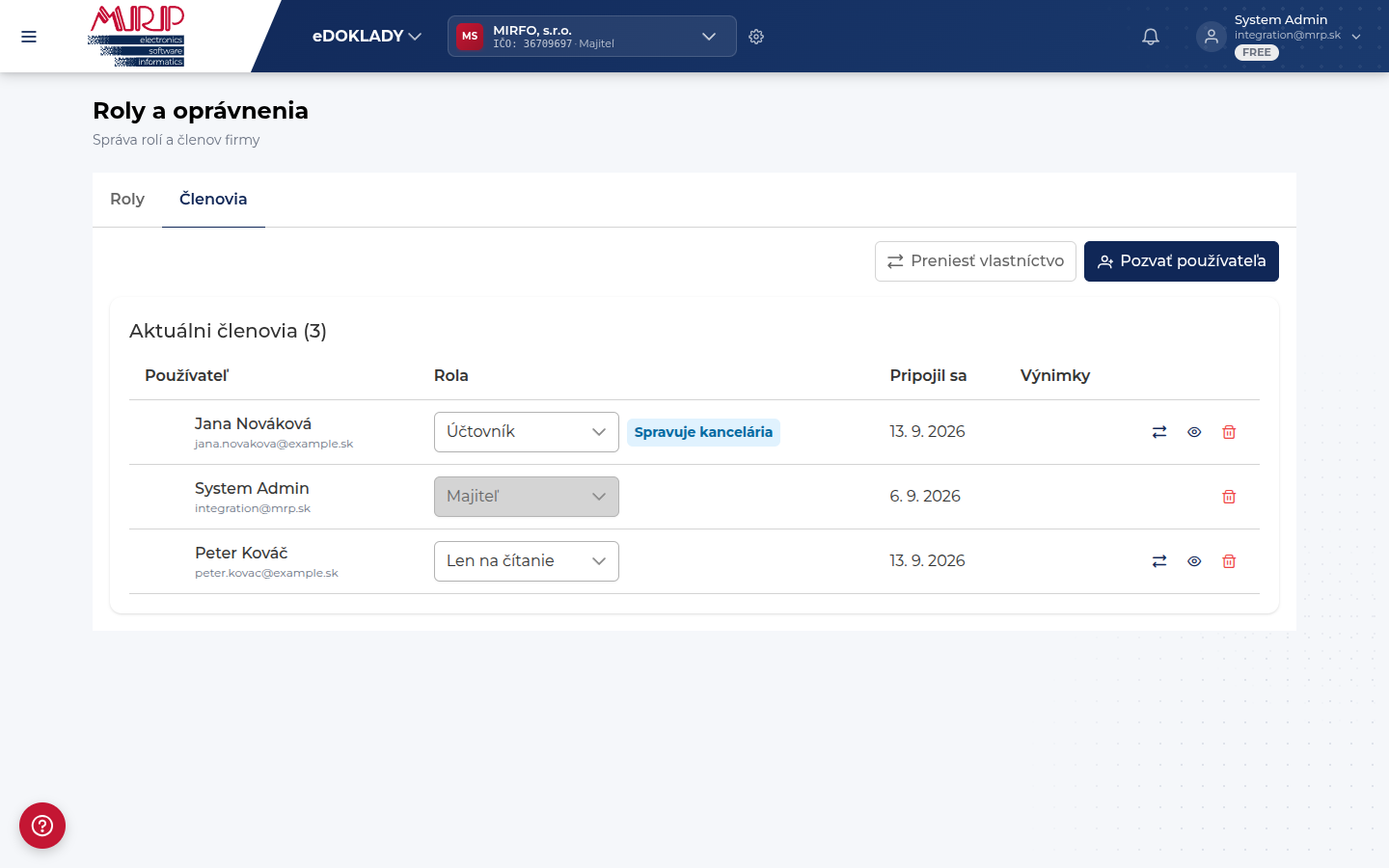Screen dimensions: 1389x868
Task: Delete member Jana Nováková
Action: click(1229, 432)
